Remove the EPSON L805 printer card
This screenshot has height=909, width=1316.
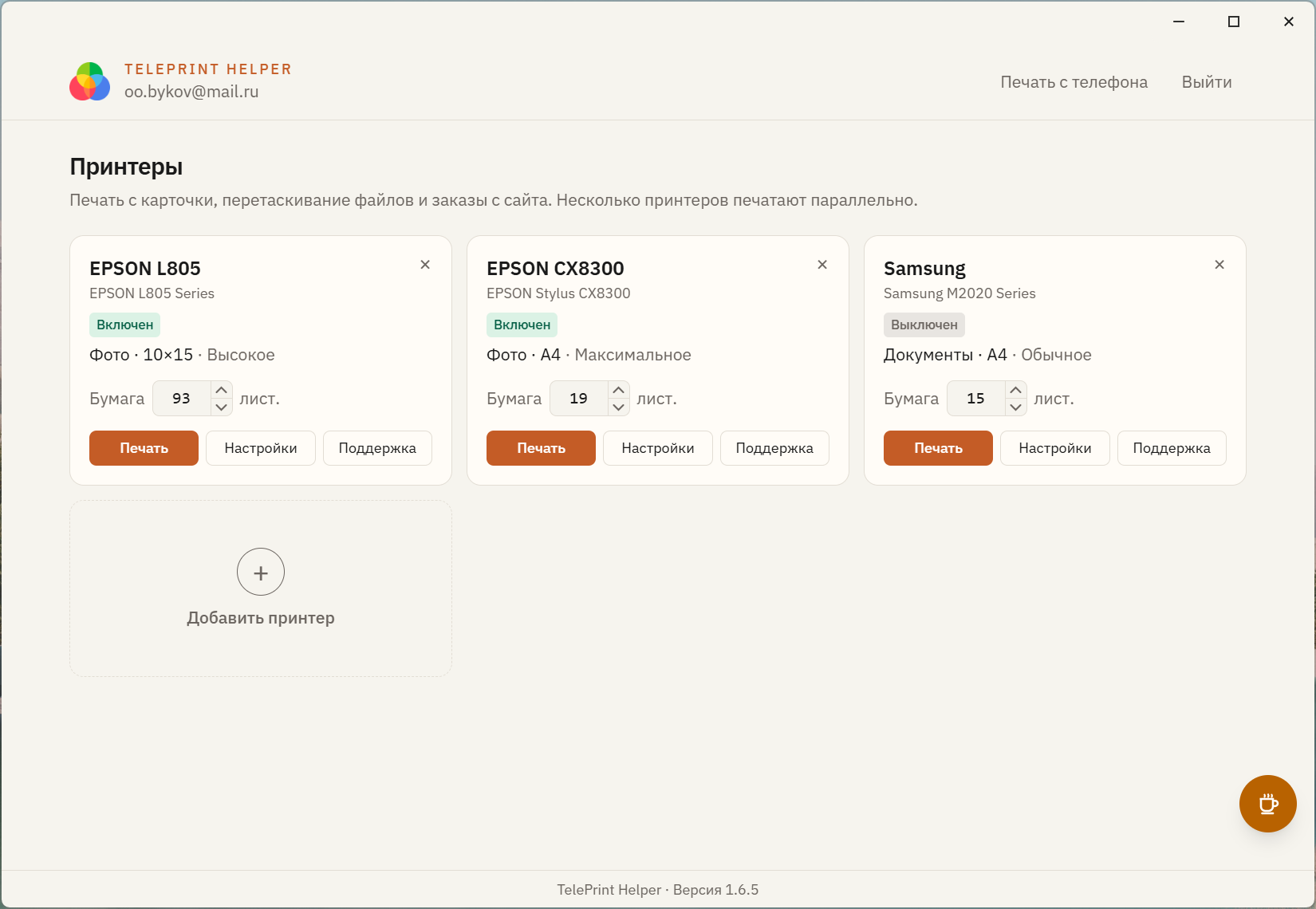[x=425, y=265]
